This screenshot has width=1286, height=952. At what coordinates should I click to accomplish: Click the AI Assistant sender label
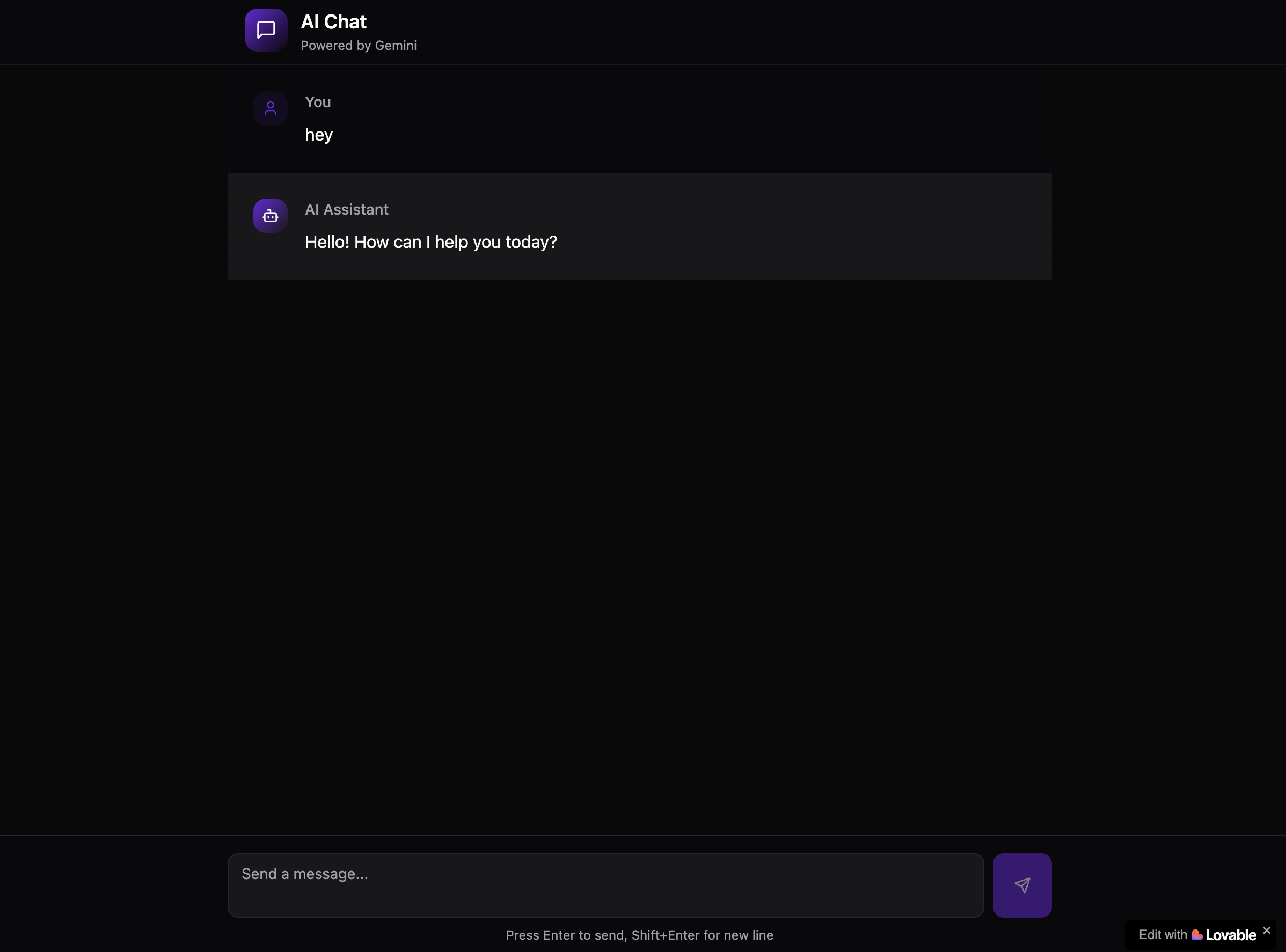(346, 210)
